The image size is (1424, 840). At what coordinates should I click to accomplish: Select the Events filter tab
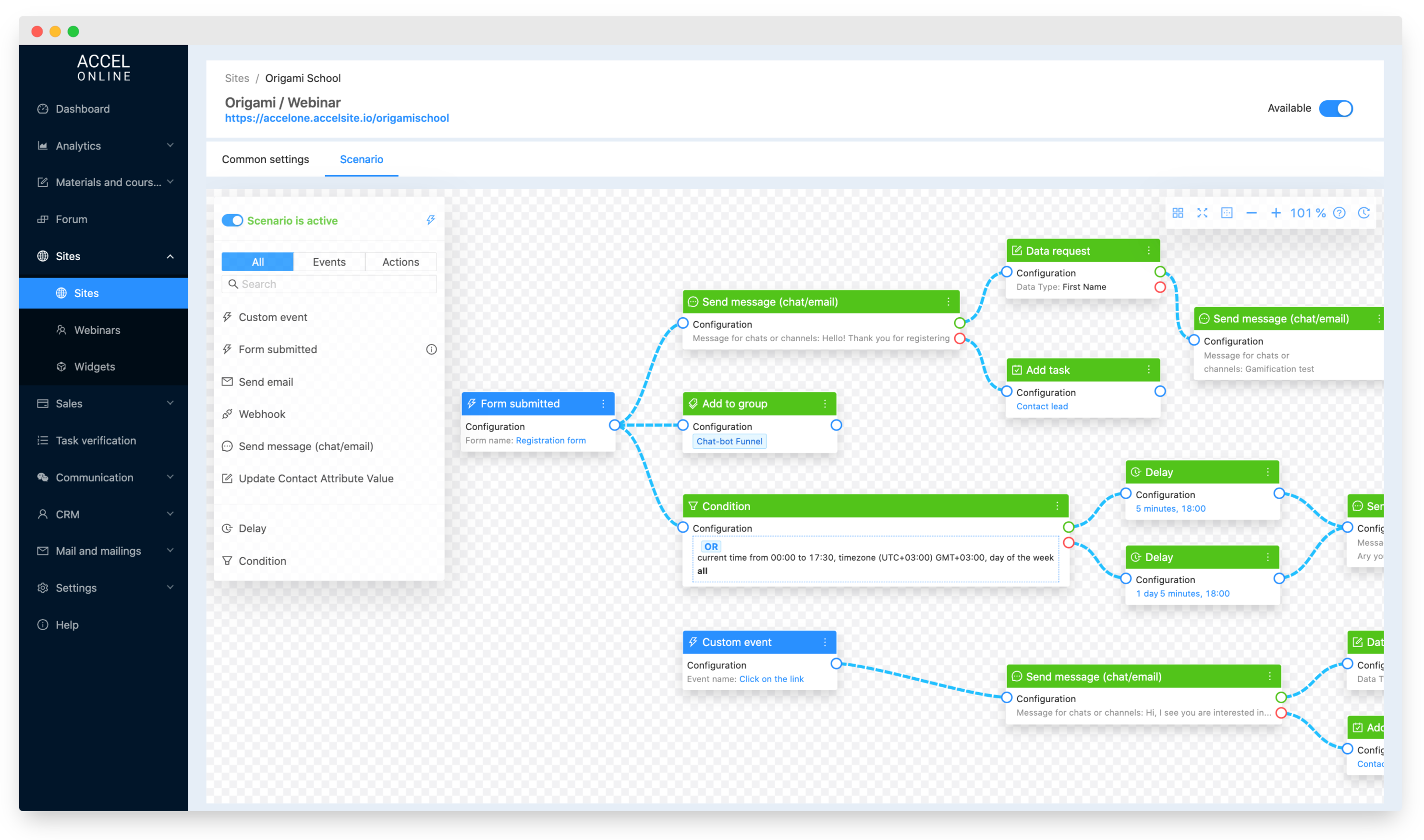click(329, 262)
